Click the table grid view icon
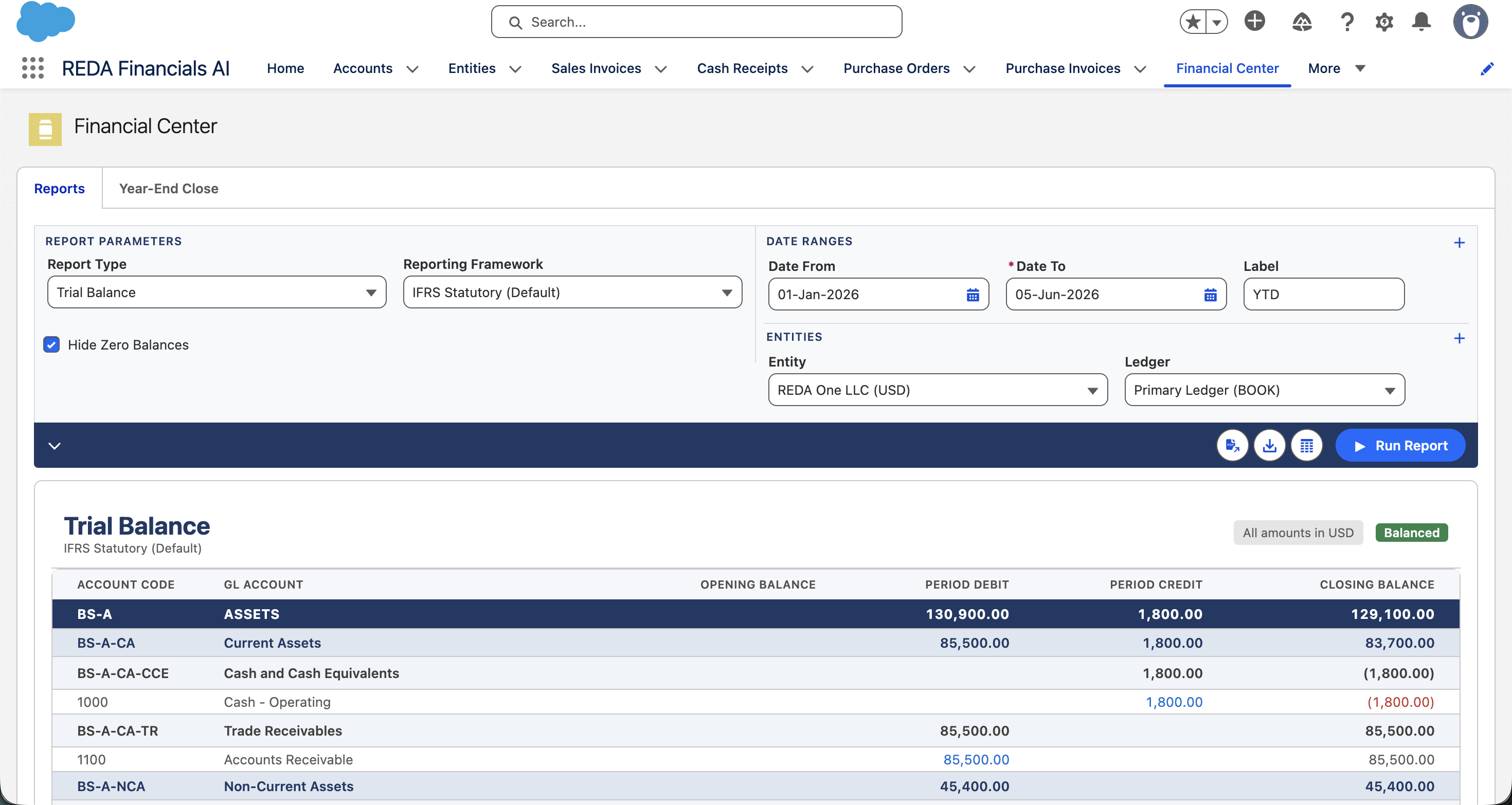The width and height of the screenshot is (1512, 805). [x=1307, y=446]
